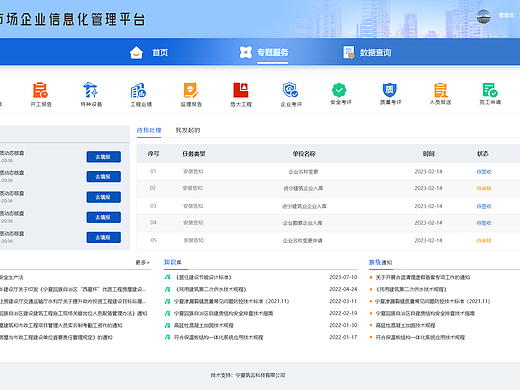Viewport: 520px width, 390px height.
Task: Open knowledge item dated 2022-03-11
Action: [x=232, y=301]
